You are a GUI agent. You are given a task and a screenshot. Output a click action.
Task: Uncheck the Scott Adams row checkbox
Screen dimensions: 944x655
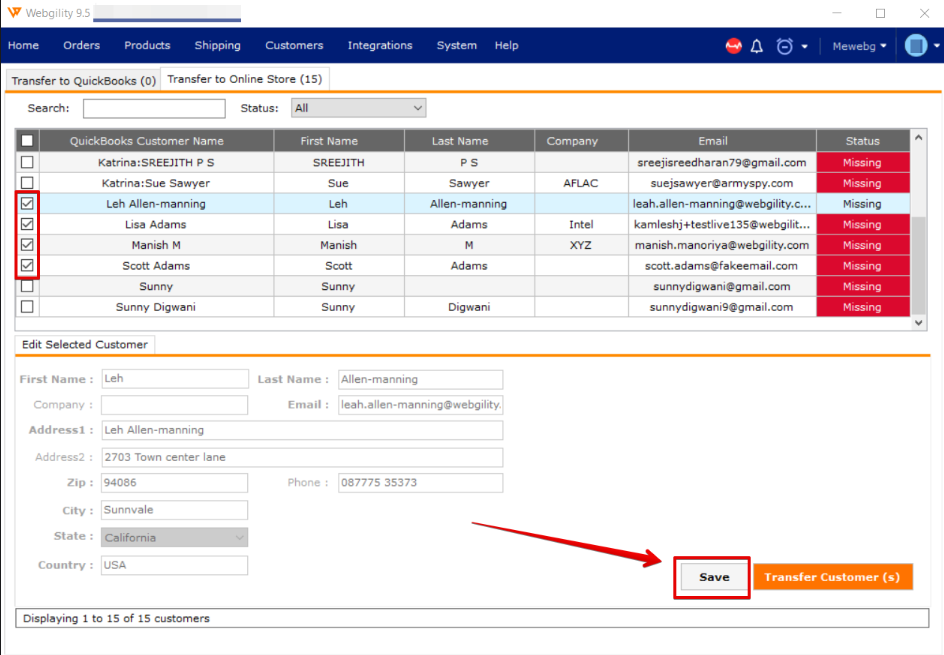point(27,265)
